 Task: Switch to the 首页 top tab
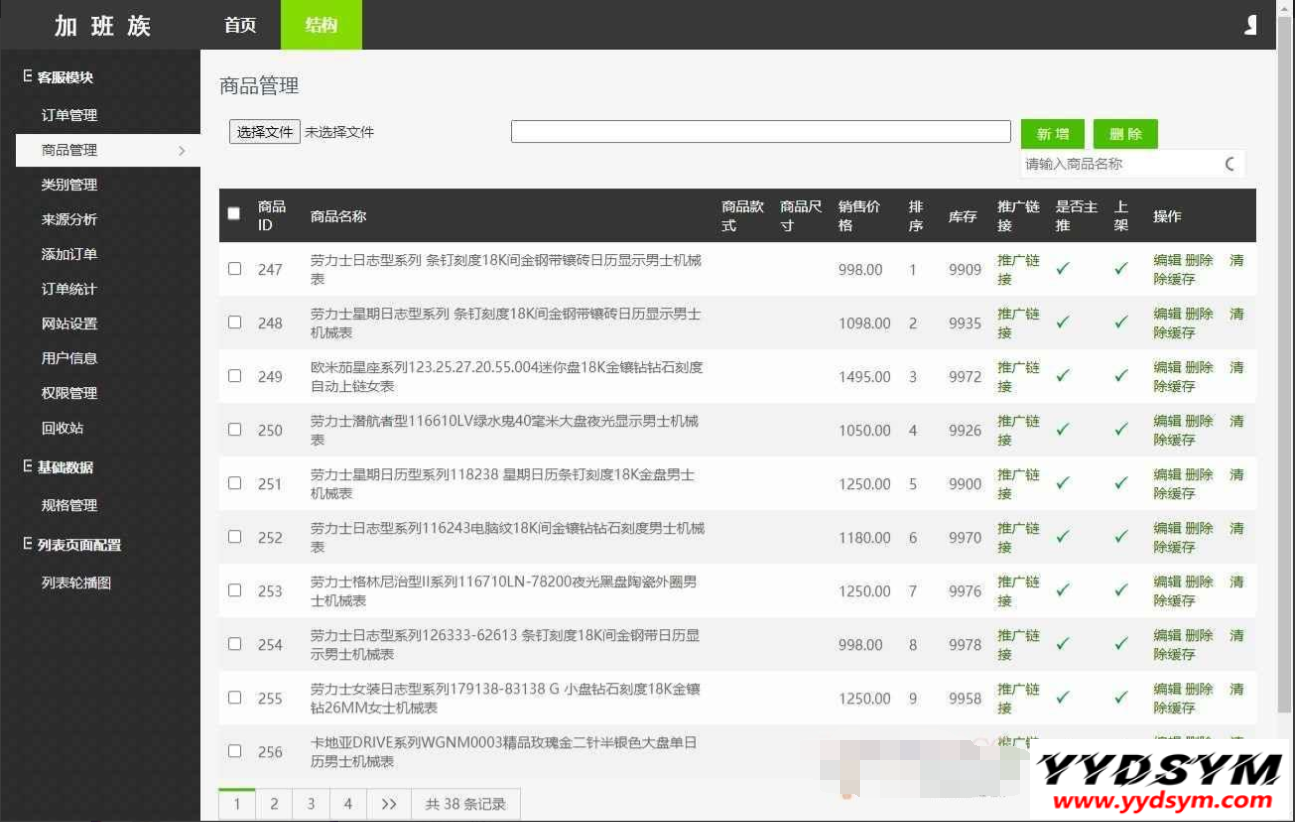click(240, 25)
